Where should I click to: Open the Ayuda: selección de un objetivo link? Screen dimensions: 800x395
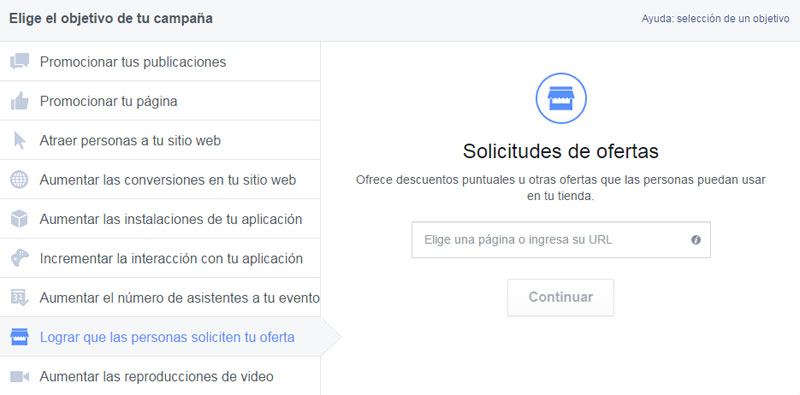point(715,19)
